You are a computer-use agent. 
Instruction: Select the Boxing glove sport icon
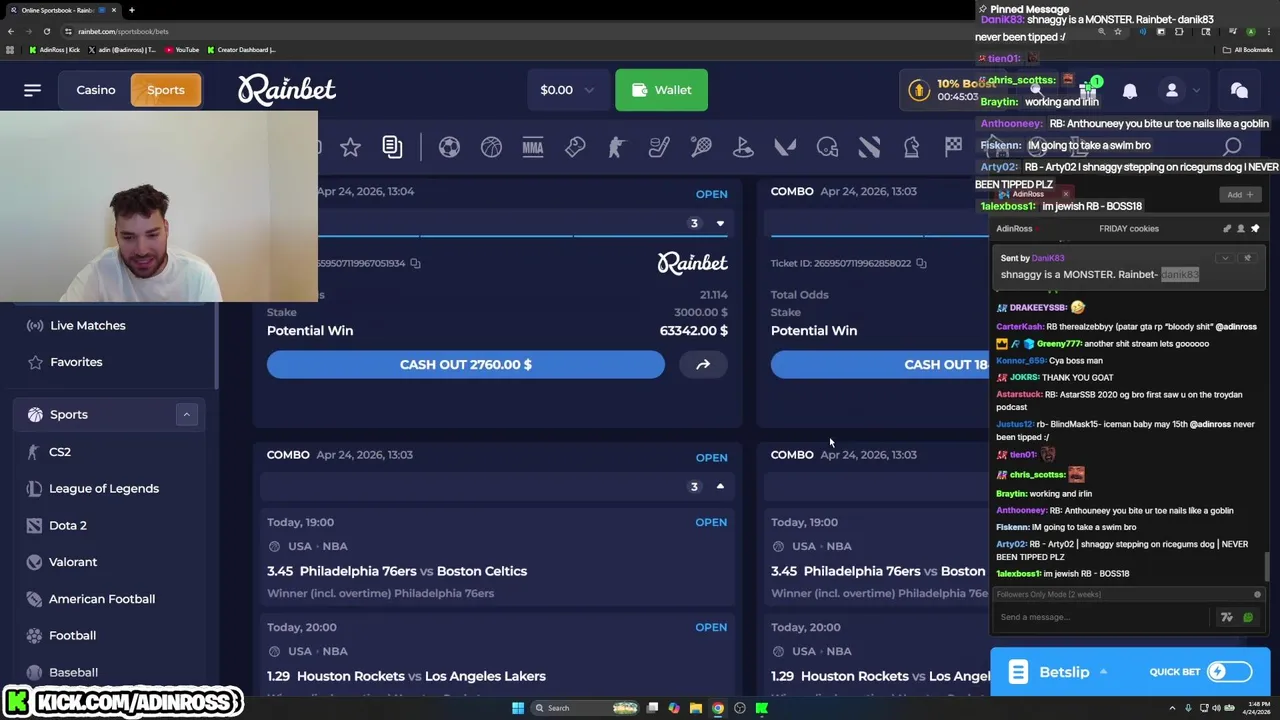click(575, 148)
